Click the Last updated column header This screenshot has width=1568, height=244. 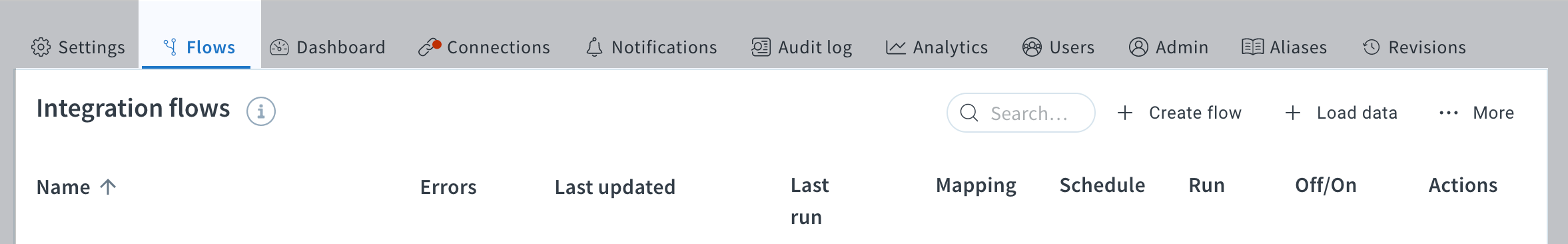tap(615, 187)
